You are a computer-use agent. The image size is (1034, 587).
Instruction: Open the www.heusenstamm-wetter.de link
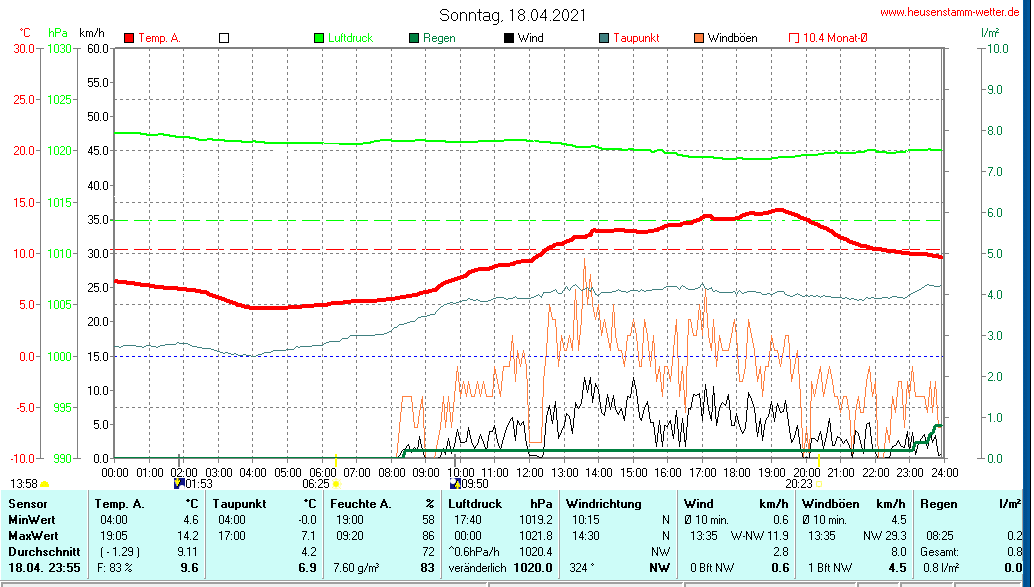pyautogui.click(x=950, y=12)
